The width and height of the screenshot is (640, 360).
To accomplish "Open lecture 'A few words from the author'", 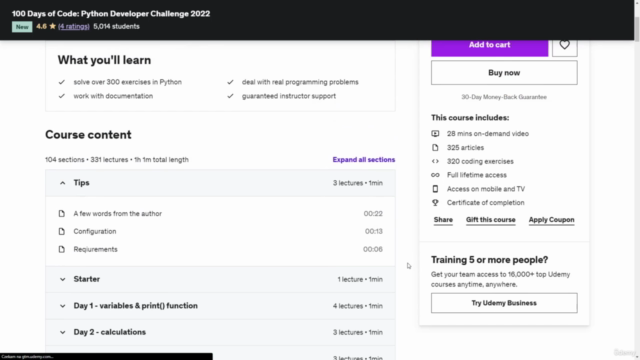I will [118, 214].
